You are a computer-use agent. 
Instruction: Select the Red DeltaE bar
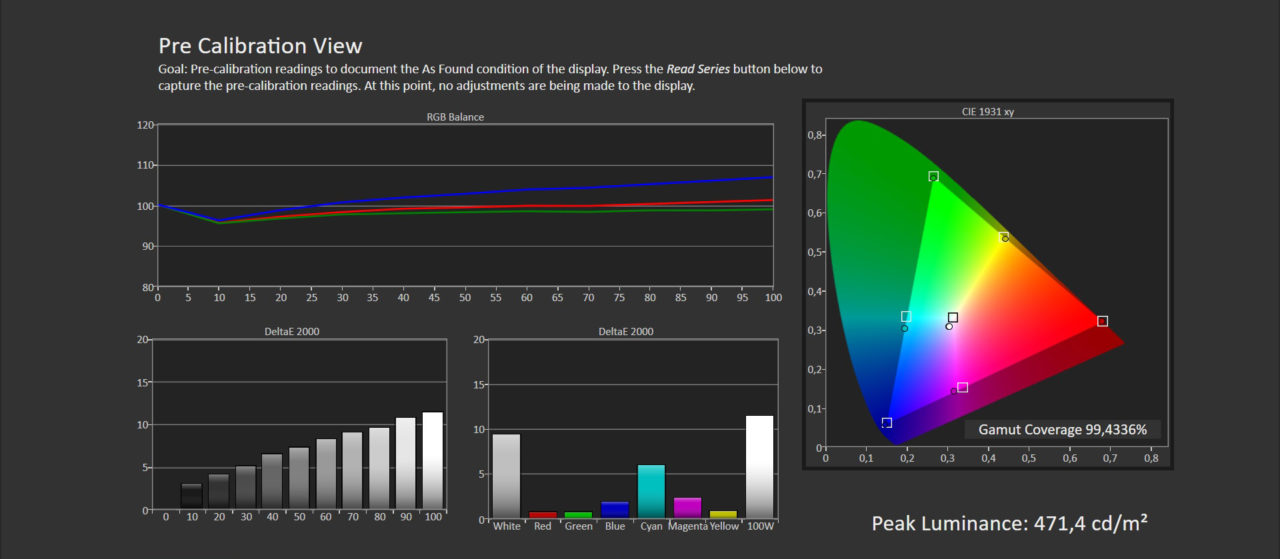tap(543, 515)
